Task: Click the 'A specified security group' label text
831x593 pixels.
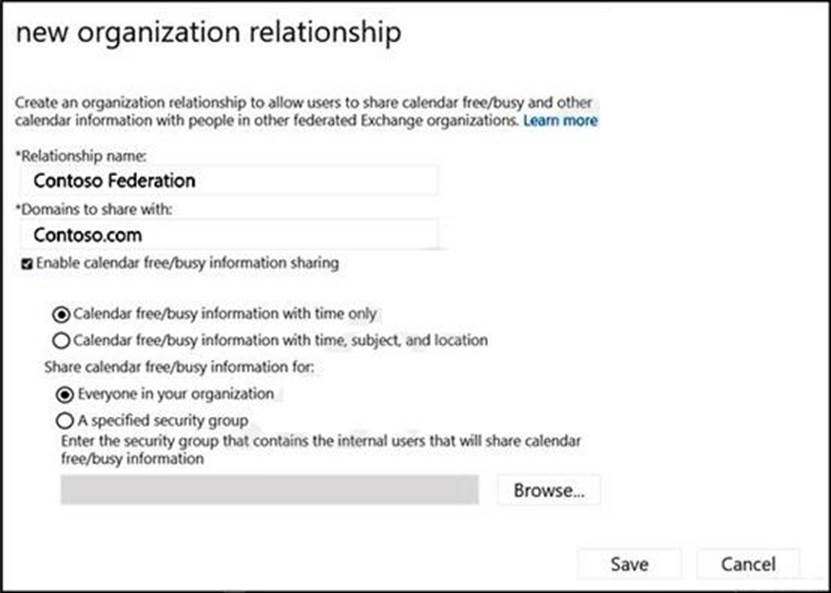Action: coord(161,420)
